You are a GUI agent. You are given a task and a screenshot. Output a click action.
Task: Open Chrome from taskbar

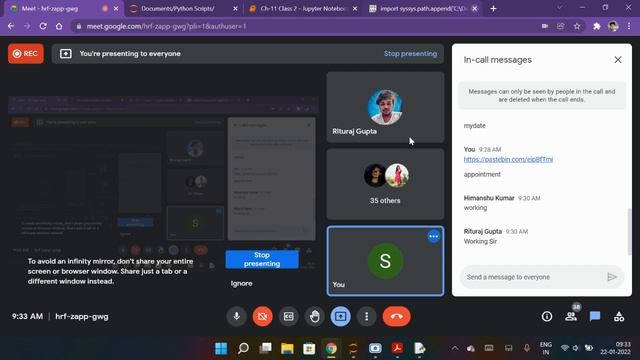331,348
